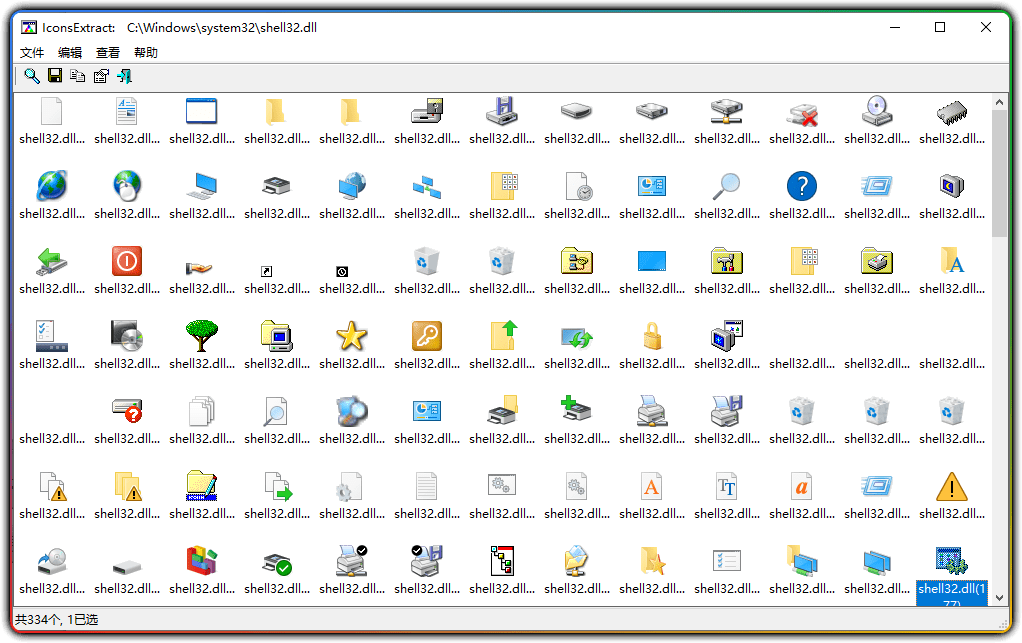Viewport: 1022px width, 643px height.
Task: Select the yellow star favorites icon
Action: click(x=352, y=336)
